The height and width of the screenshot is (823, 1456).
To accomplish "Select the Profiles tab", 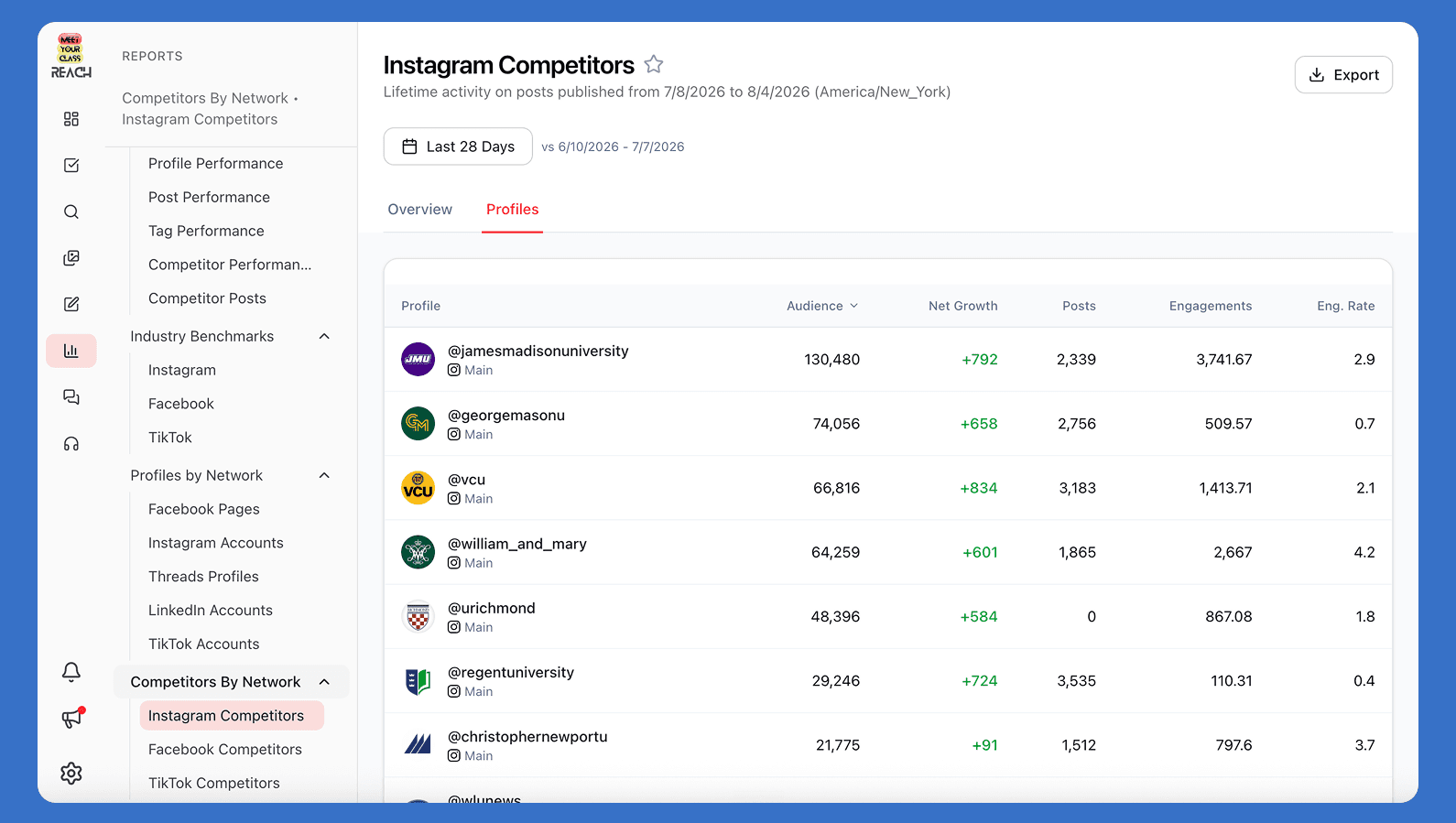I will pyautogui.click(x=513, y=209).
